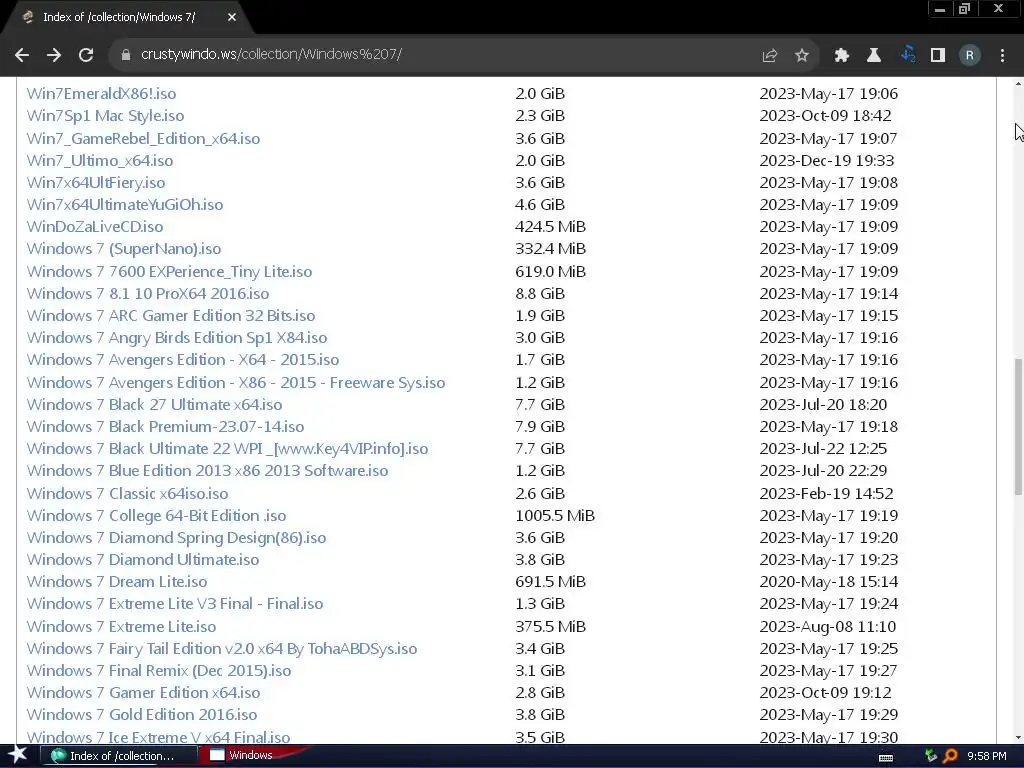Download Windows 7 Diamond Ultimate.iso
The height and width of the screenshot is (768, 1024).
tap(143, 560)
